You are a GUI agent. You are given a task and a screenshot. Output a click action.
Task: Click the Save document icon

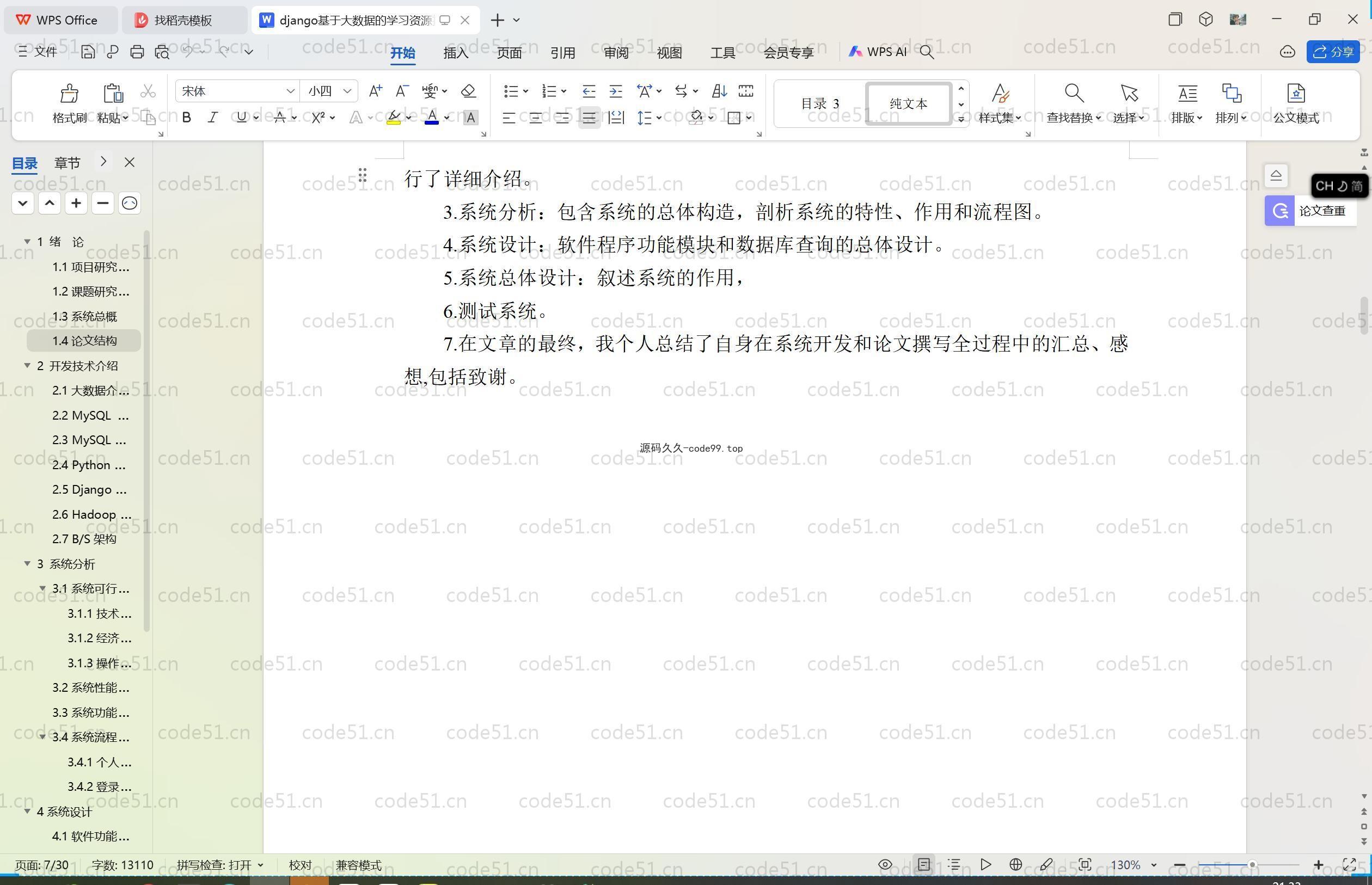88,52
